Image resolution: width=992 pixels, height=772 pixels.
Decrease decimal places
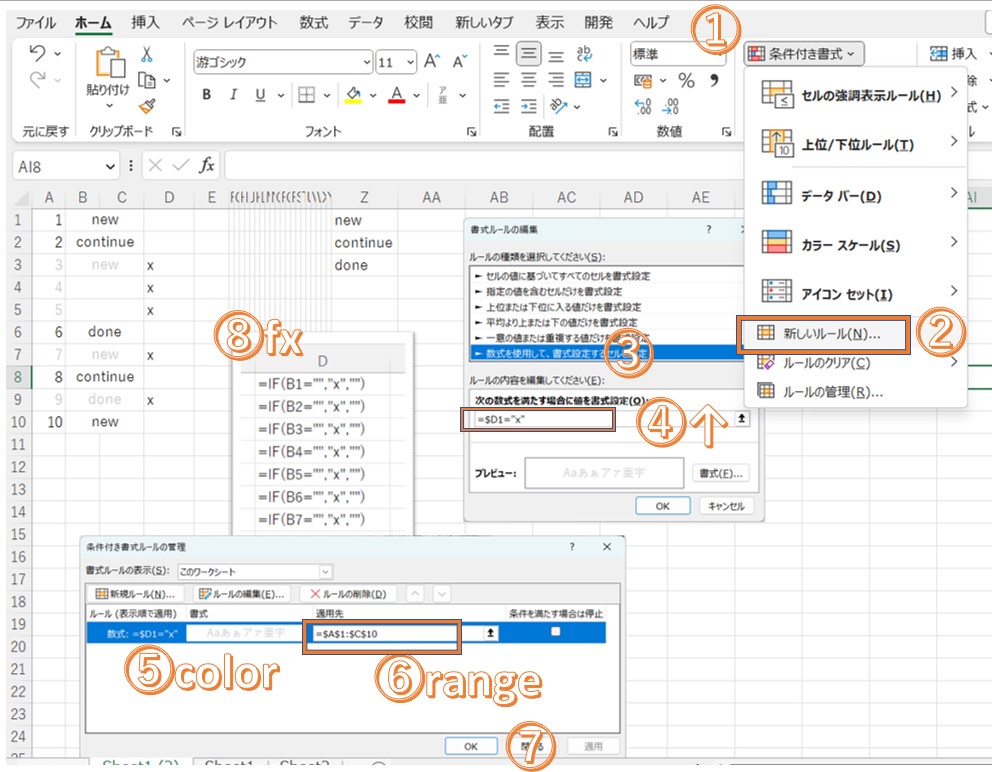coord(669,105)
